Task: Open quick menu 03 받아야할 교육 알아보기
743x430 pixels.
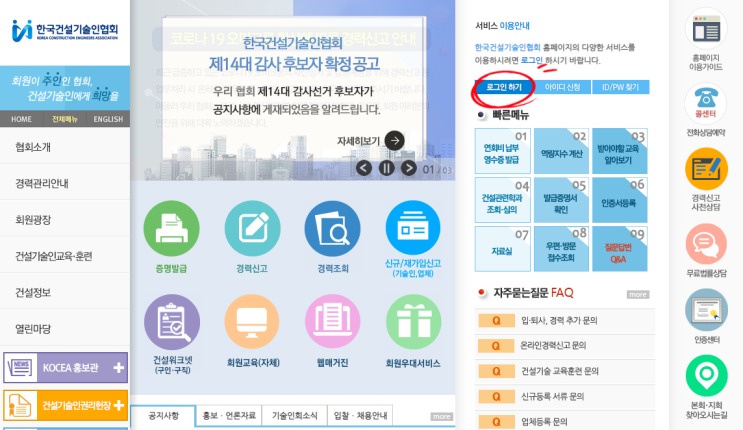Action: point(620,151)
